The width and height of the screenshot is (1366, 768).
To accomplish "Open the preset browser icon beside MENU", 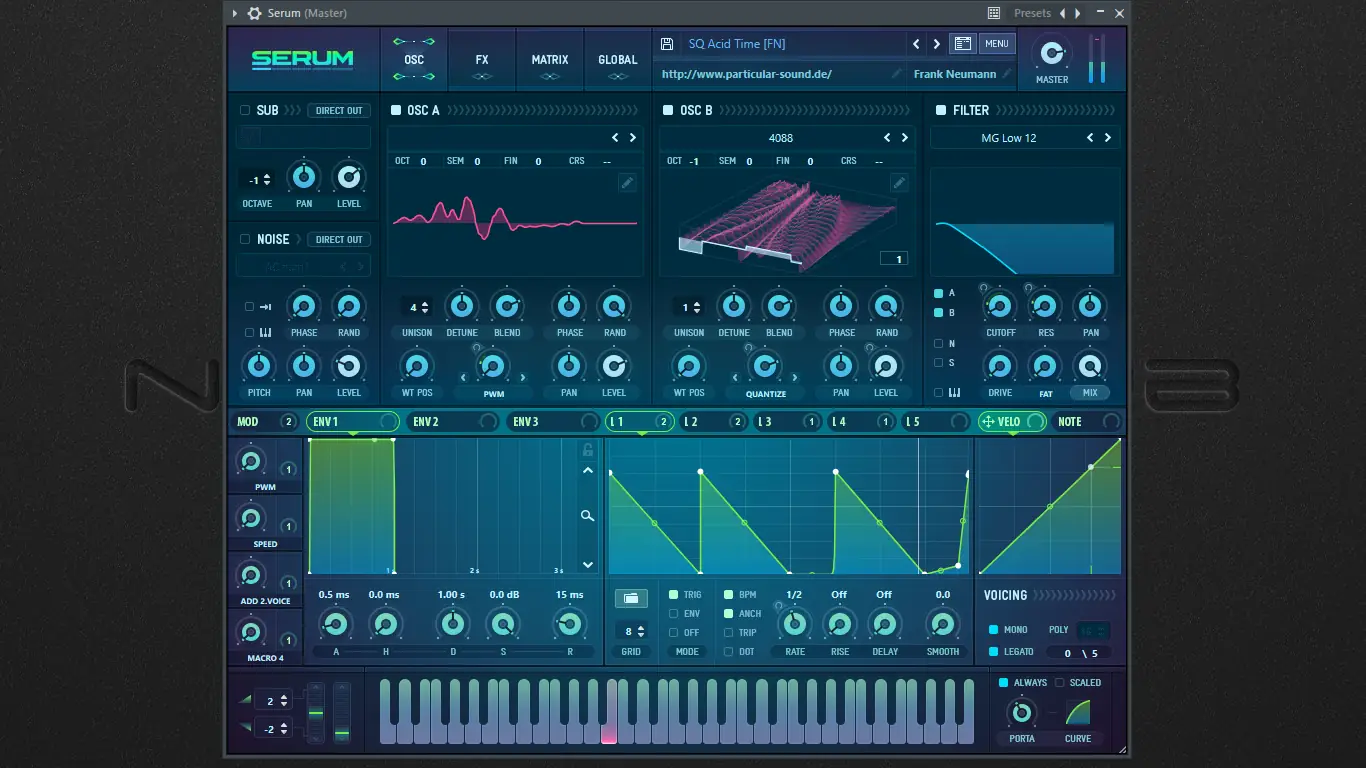I will coord(962,44).
